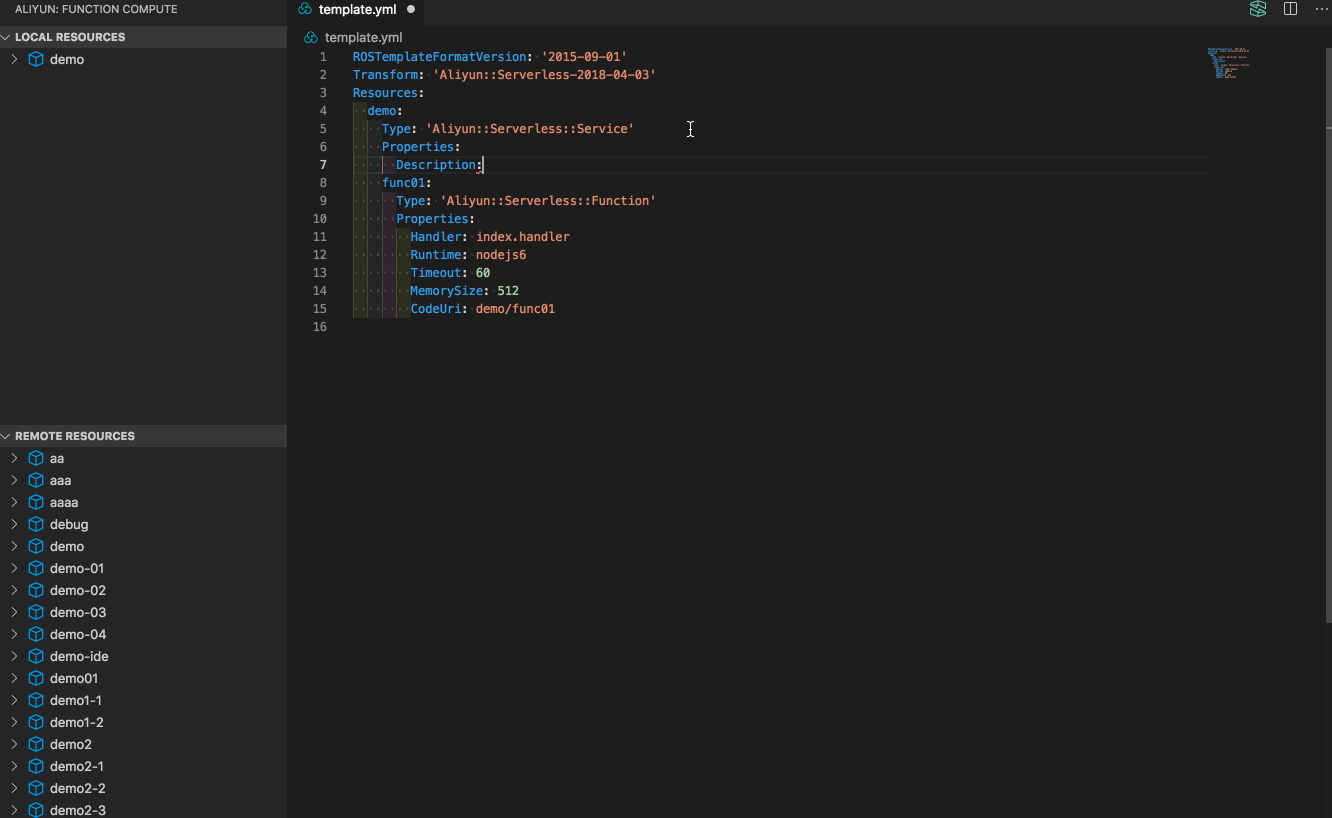Click the unsaved dot on template.yml tab
1332x818 pixels.
click(411, 9)
